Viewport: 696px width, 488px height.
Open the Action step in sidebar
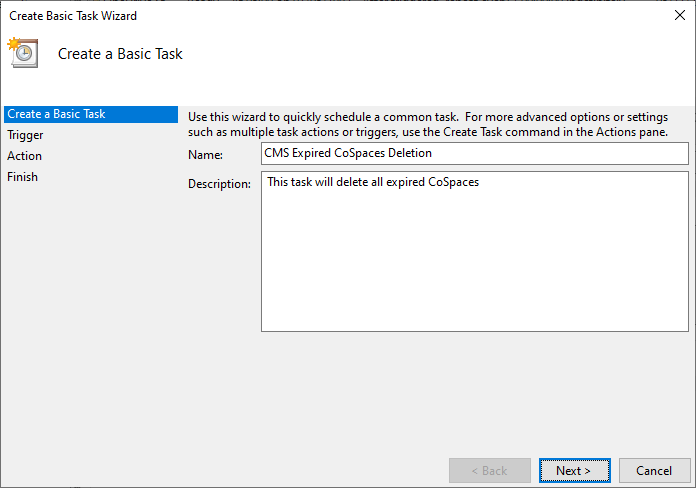pos(24,156)
